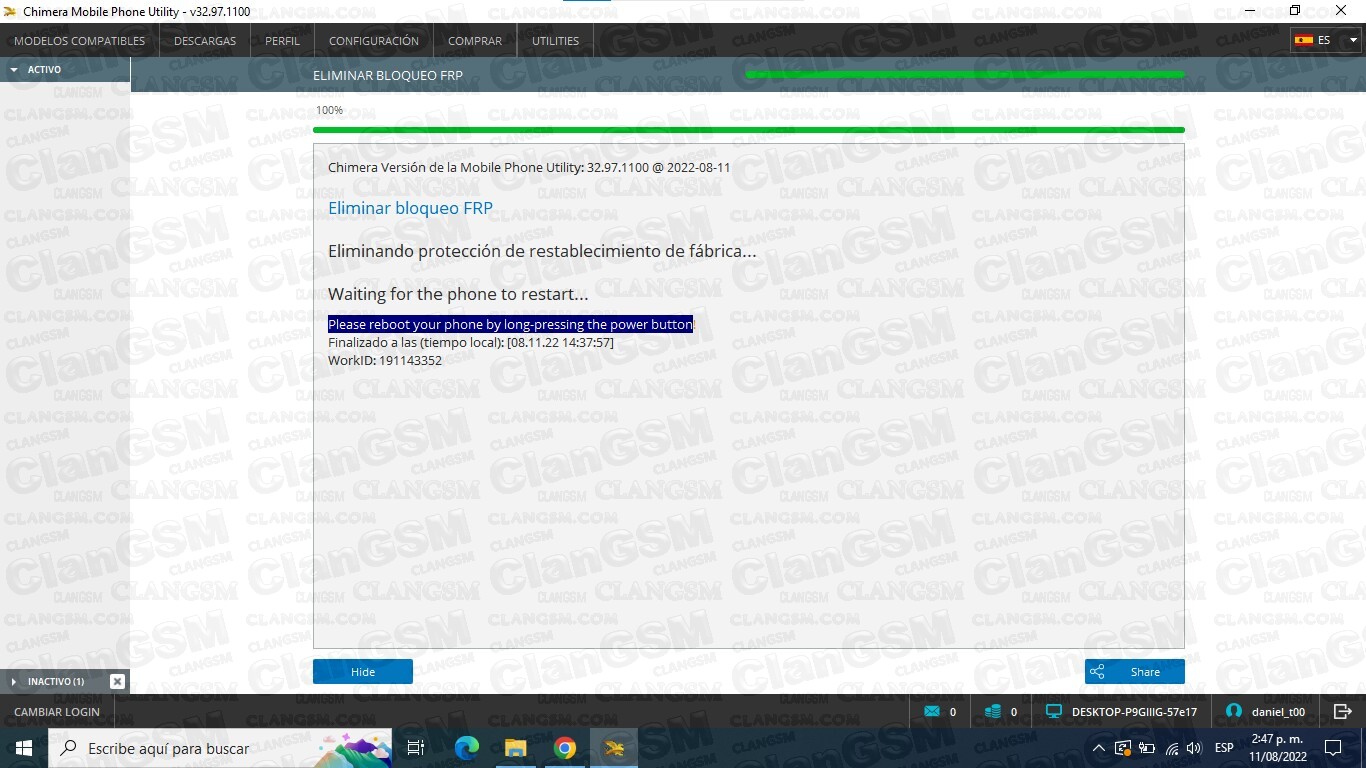This screenshot has height=768, width=1366.
Task: Go to the DESCARGAS menu
Action: pos(205,41)
